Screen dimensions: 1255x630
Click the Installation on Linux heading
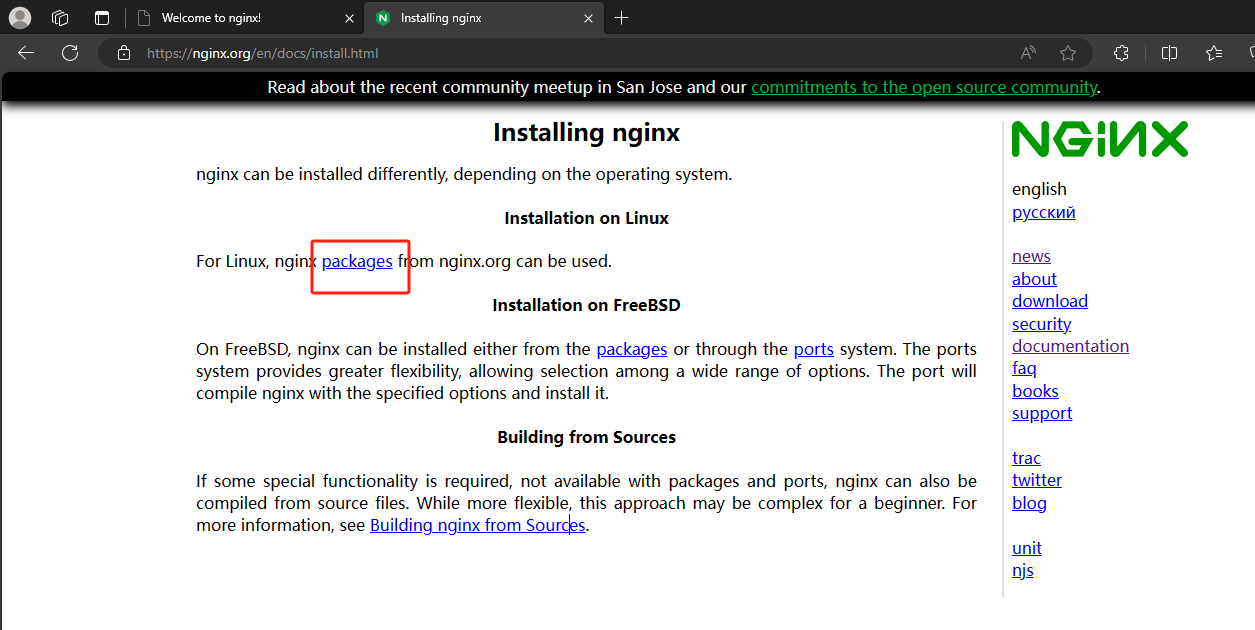point(586,218)
